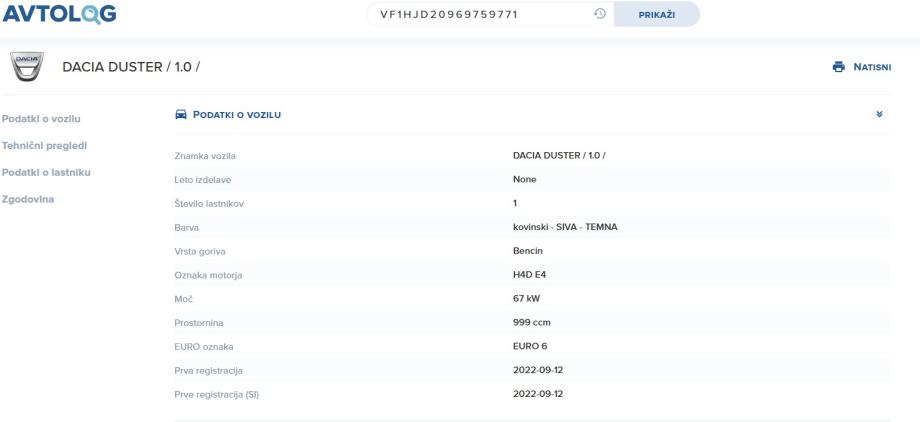This screenshot has height=422, width=920.
Task: Go to Tehnični pregledi in sidebar
Action: 44,146
